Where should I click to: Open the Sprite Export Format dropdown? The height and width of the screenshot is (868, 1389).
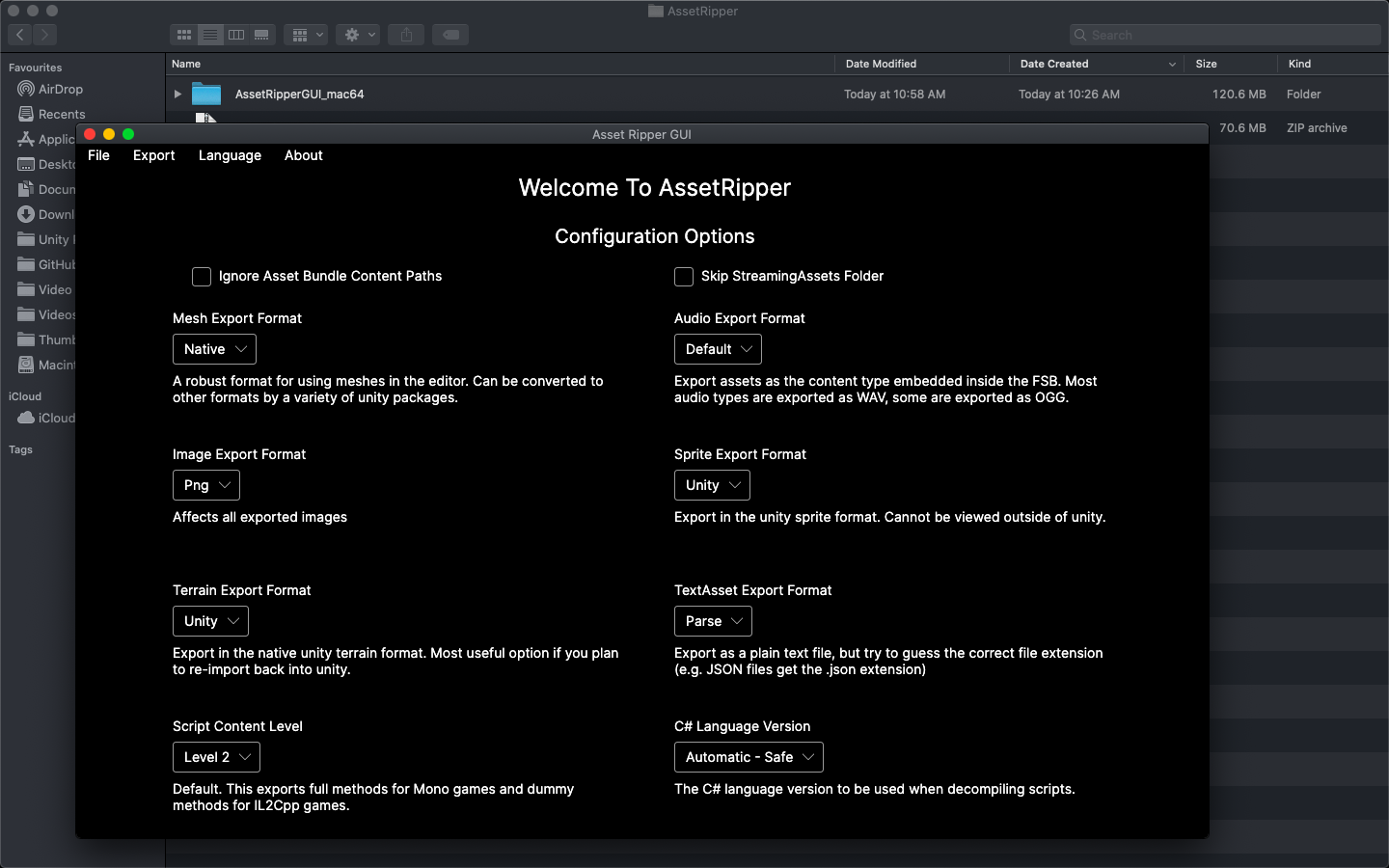(x=712, y=485)
